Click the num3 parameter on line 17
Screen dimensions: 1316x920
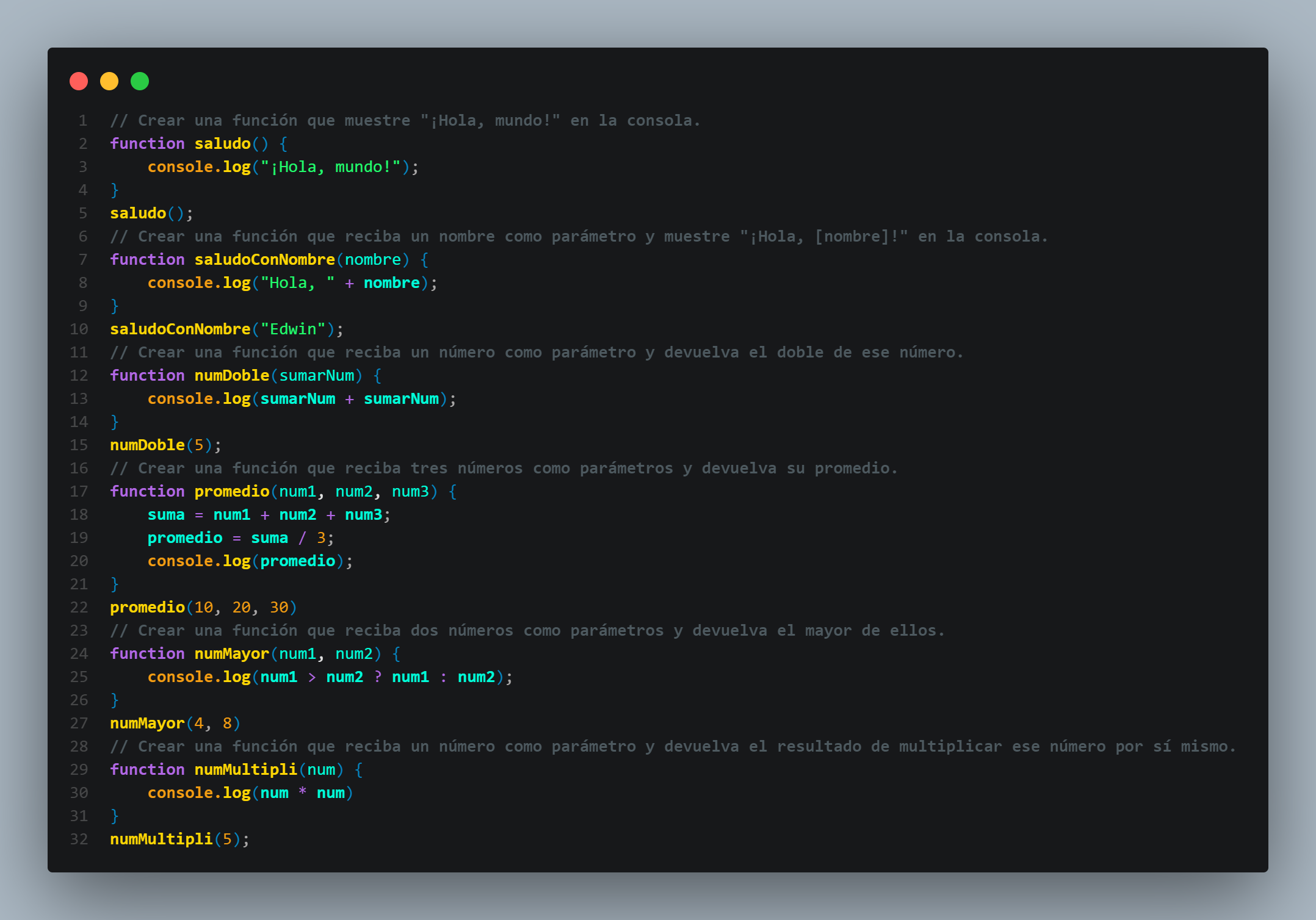410,492
